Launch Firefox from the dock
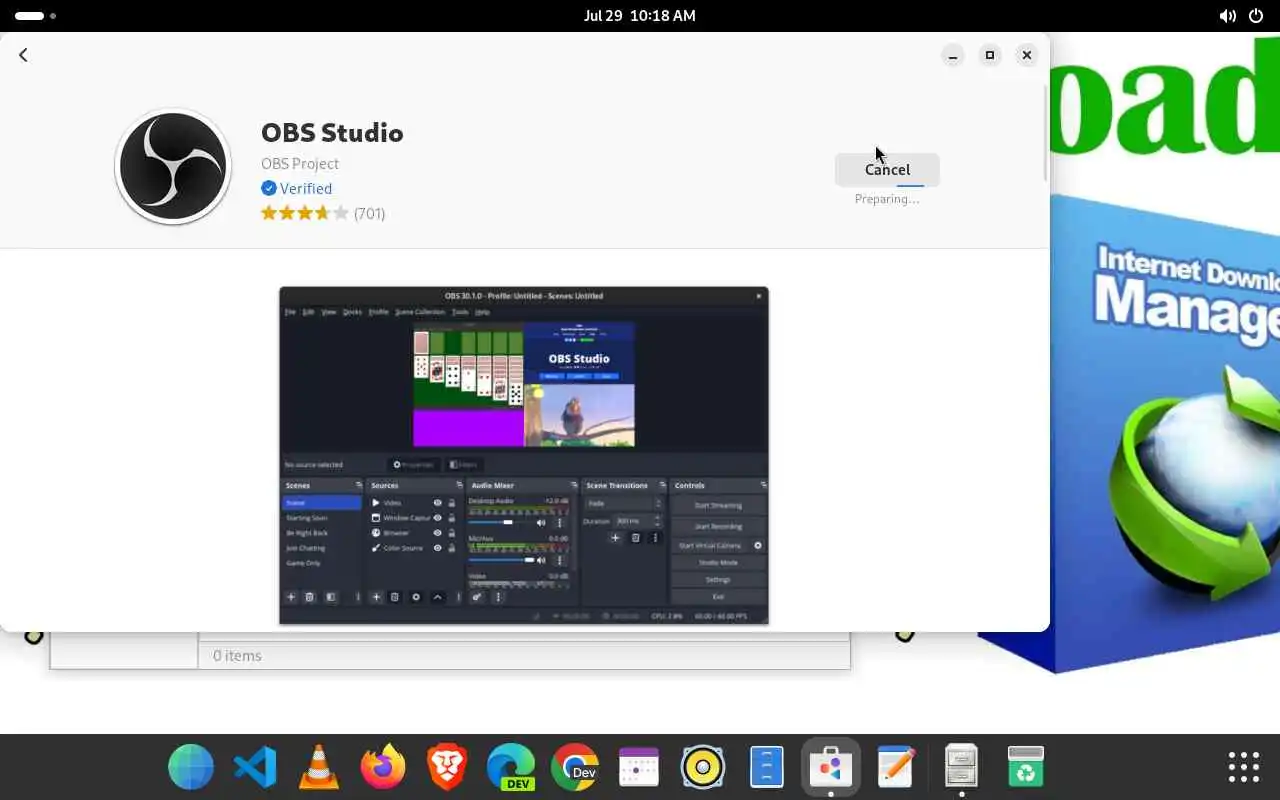Screen dimensions: 1280x800 (x=383, y=767)
